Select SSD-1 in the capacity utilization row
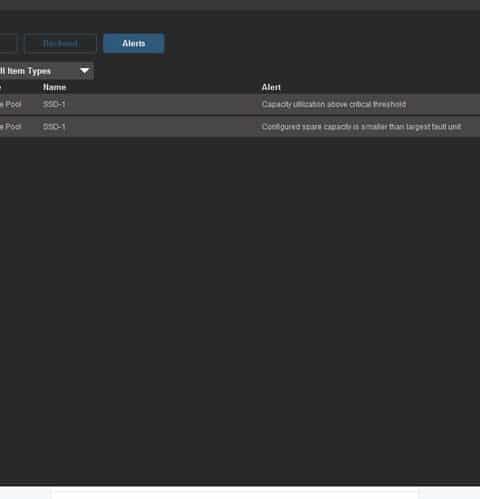Image resolution: width=480 pixels, height=499 pixels. 54,104
